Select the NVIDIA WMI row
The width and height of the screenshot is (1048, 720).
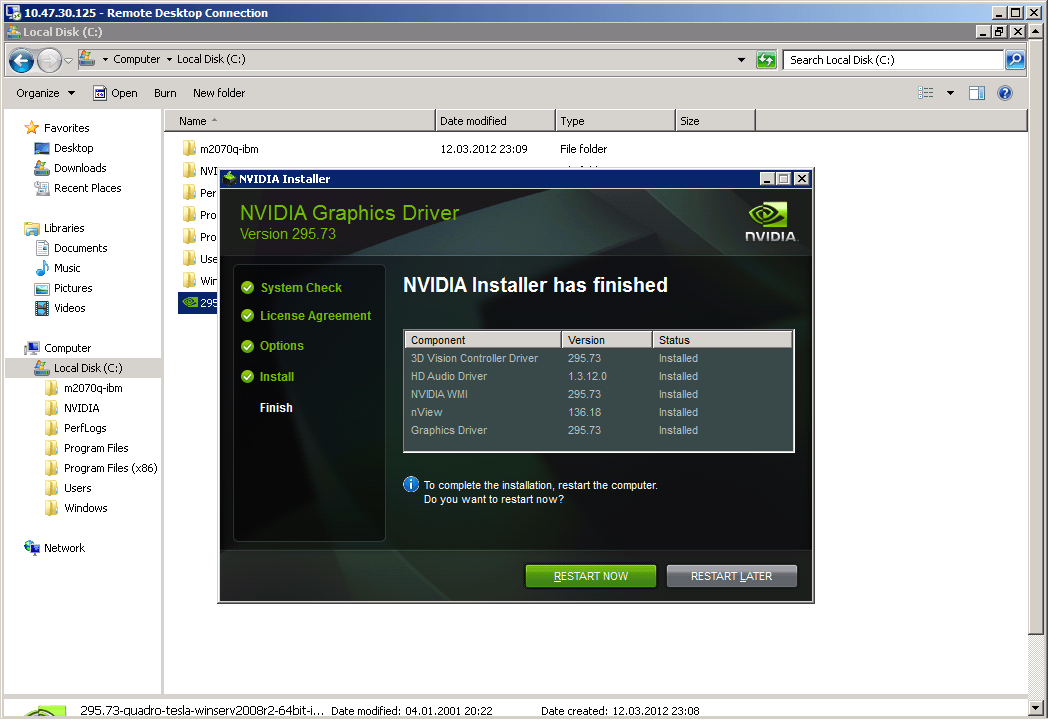click(598, 394)
